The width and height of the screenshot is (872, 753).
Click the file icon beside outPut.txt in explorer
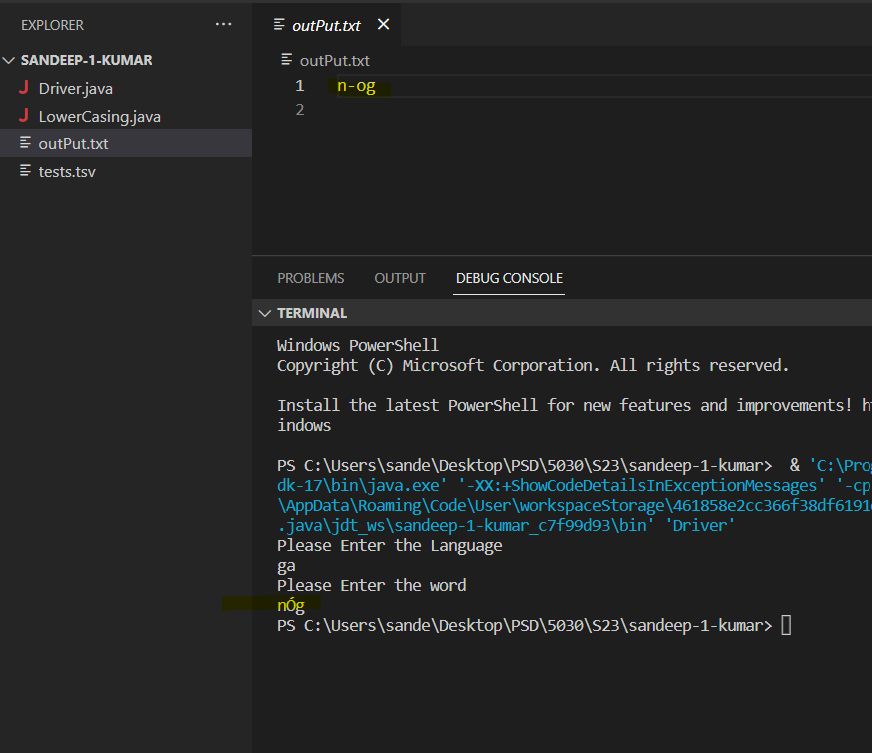(x=25, y=143)
